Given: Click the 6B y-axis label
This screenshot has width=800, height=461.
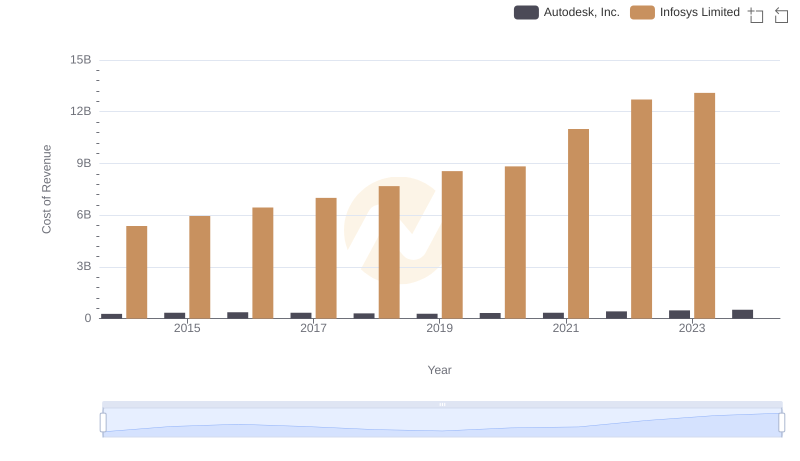Looking at the screenshot, I should pyautogui.click(x=84, y=215).
